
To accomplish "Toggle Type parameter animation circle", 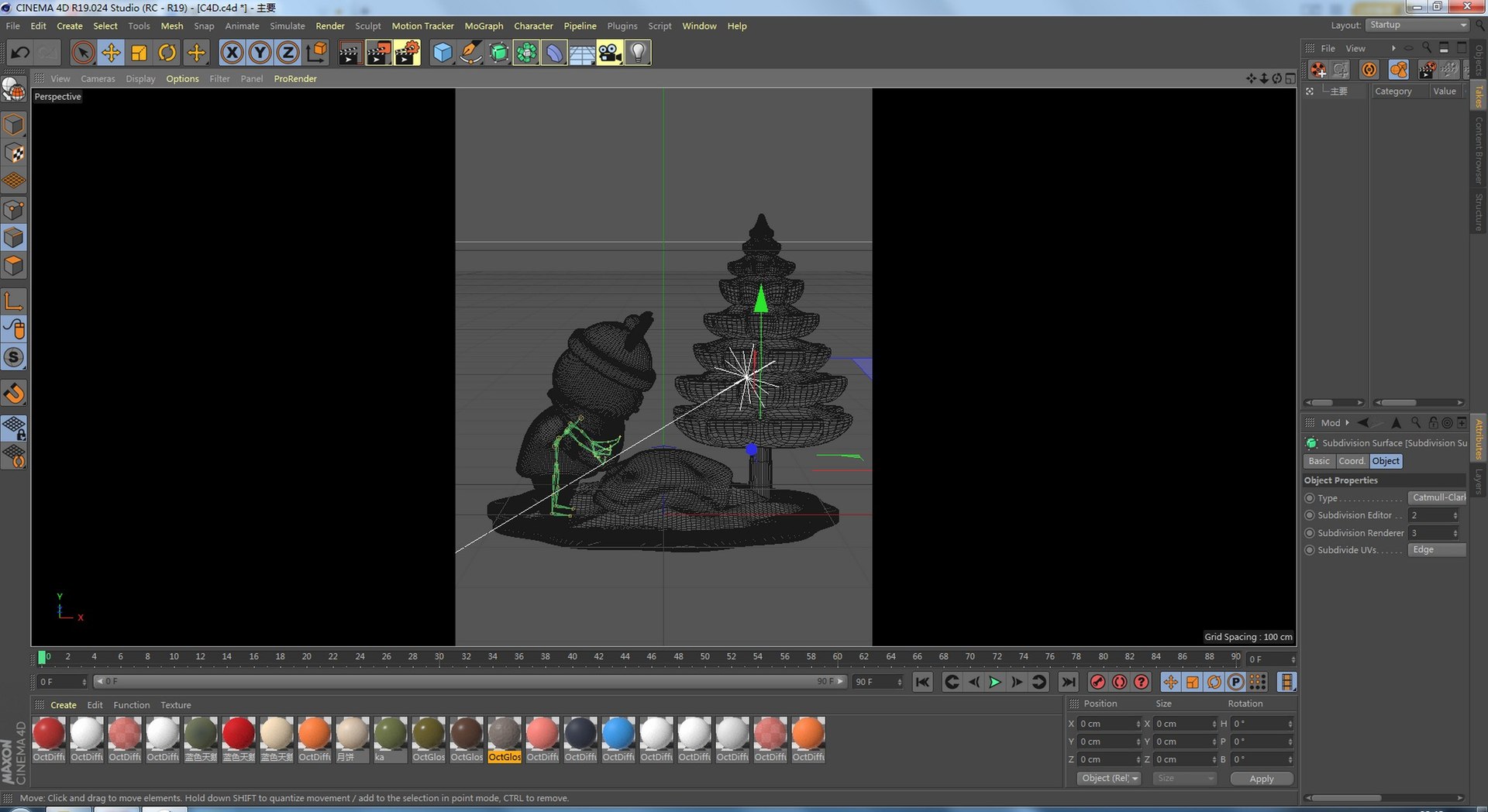I will coord(1310,498).
